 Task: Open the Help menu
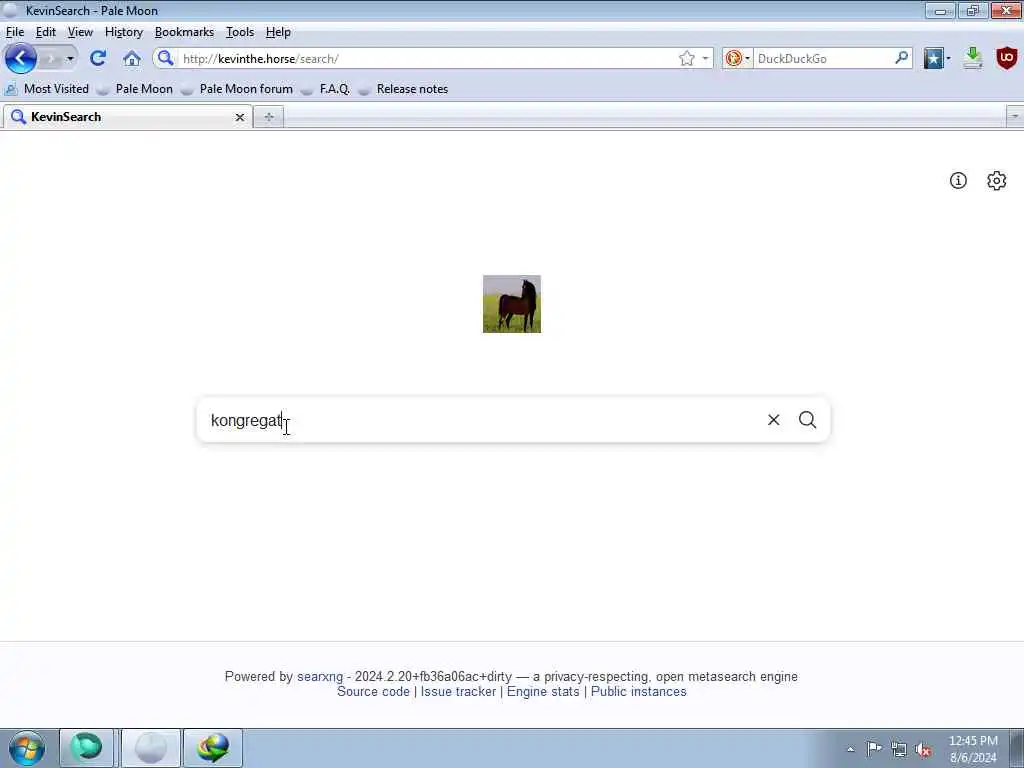[278, 32]
